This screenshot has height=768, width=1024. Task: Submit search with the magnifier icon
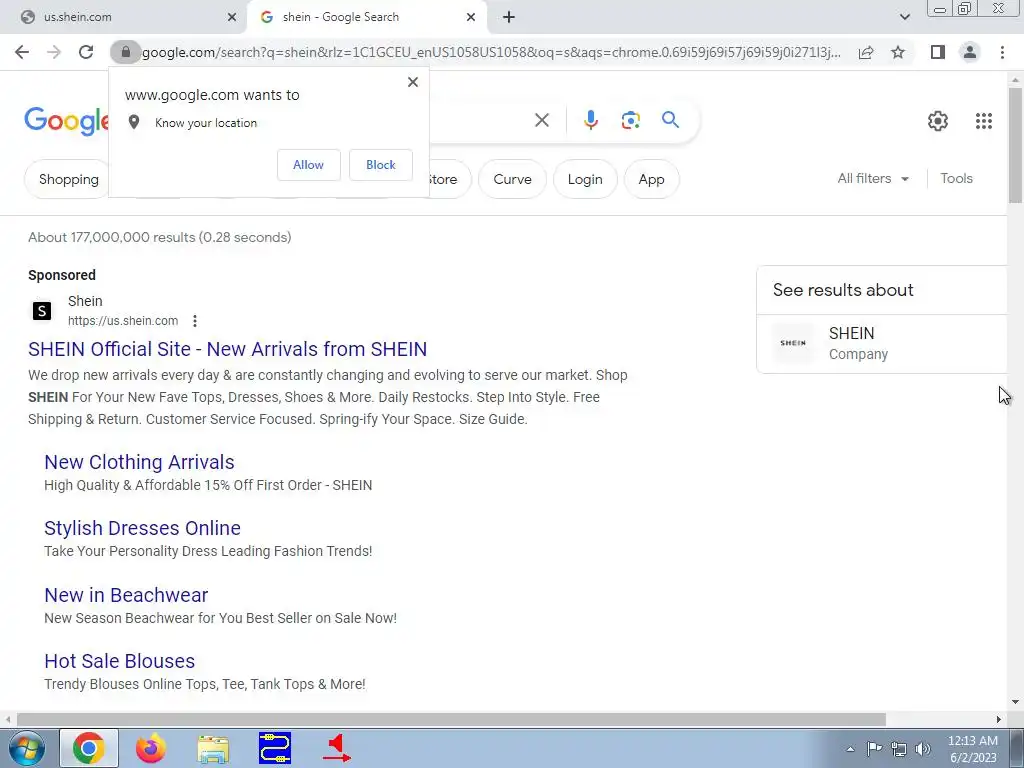(x=670, y=120)
